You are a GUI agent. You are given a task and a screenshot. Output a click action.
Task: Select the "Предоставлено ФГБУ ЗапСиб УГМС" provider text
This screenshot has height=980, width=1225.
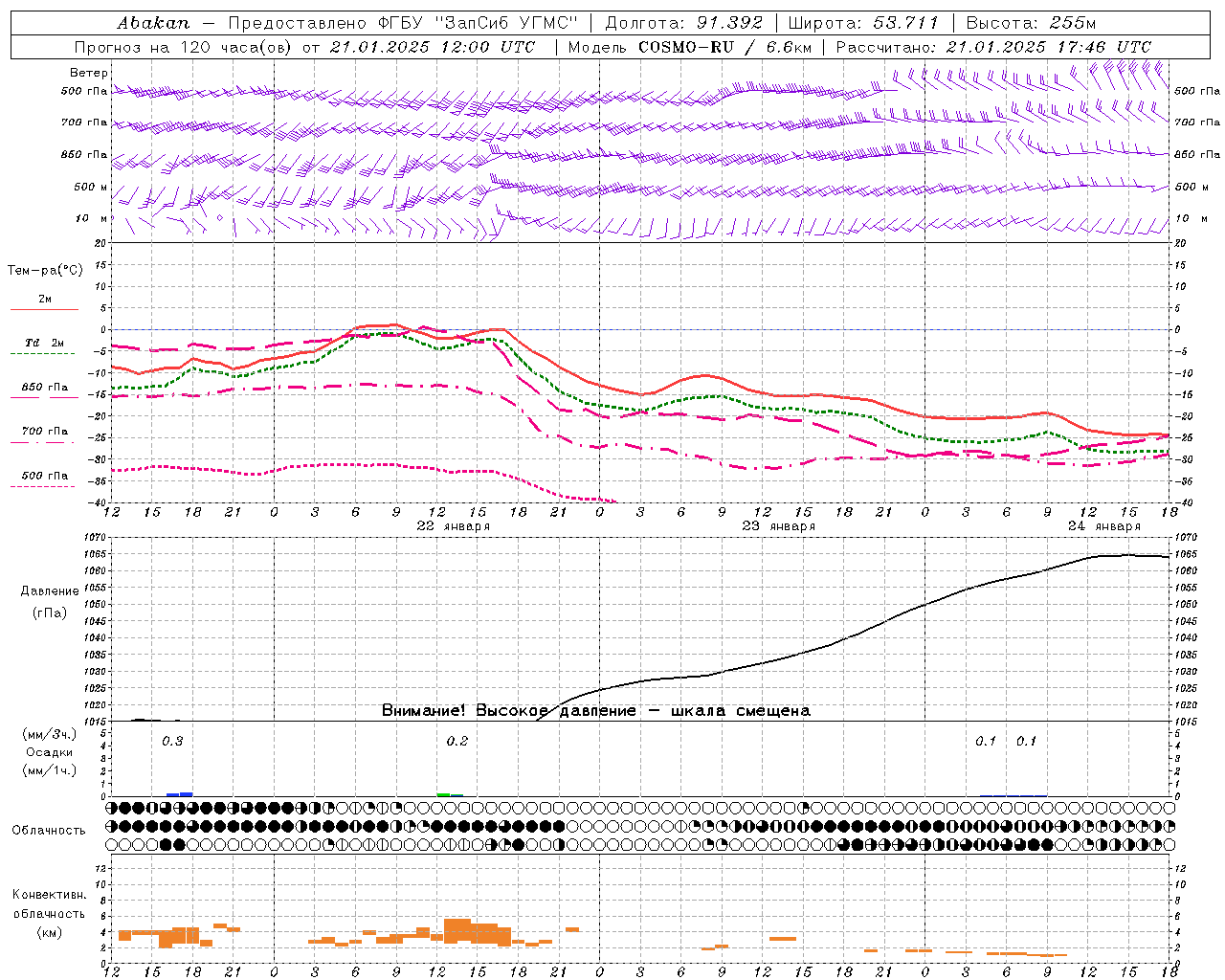[x=403, y=23]
